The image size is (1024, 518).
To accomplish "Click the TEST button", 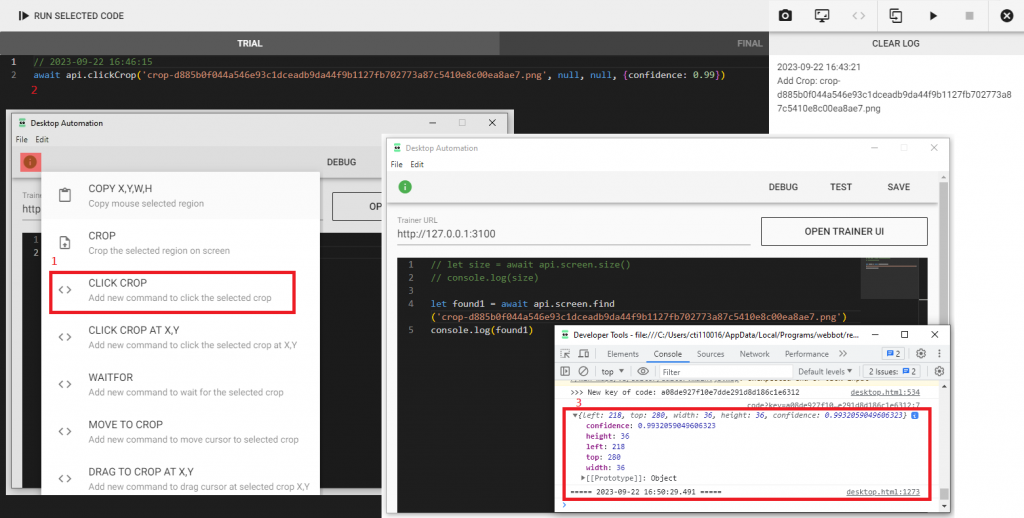I will 840,187.
